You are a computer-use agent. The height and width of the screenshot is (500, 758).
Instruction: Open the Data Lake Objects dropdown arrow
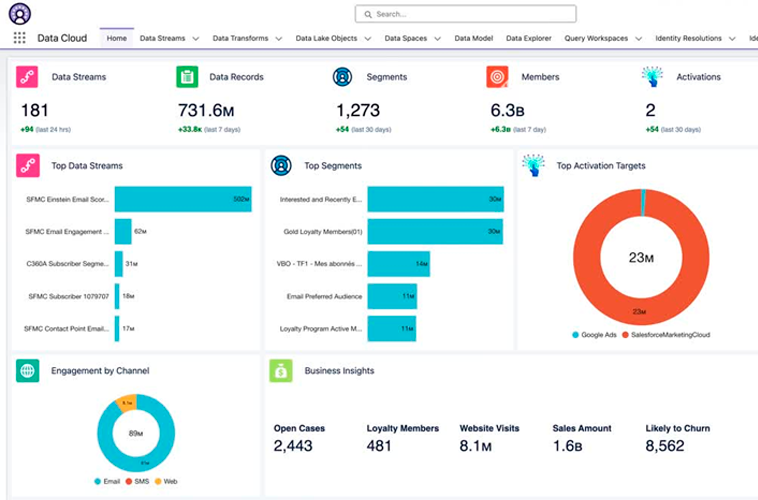click(x=367, y=39)
